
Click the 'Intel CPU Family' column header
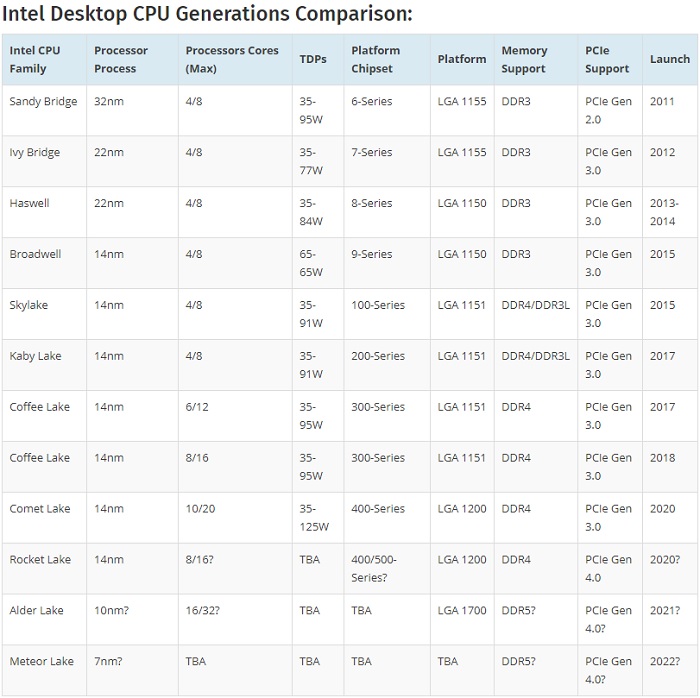(35, 59)
